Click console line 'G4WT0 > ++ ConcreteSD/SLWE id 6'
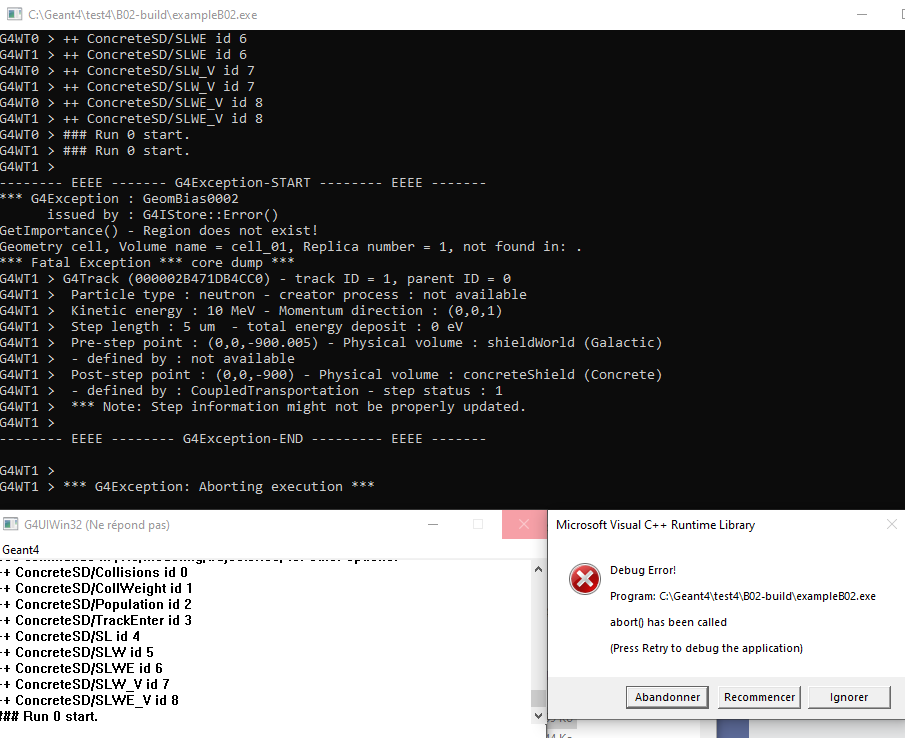 124,39
